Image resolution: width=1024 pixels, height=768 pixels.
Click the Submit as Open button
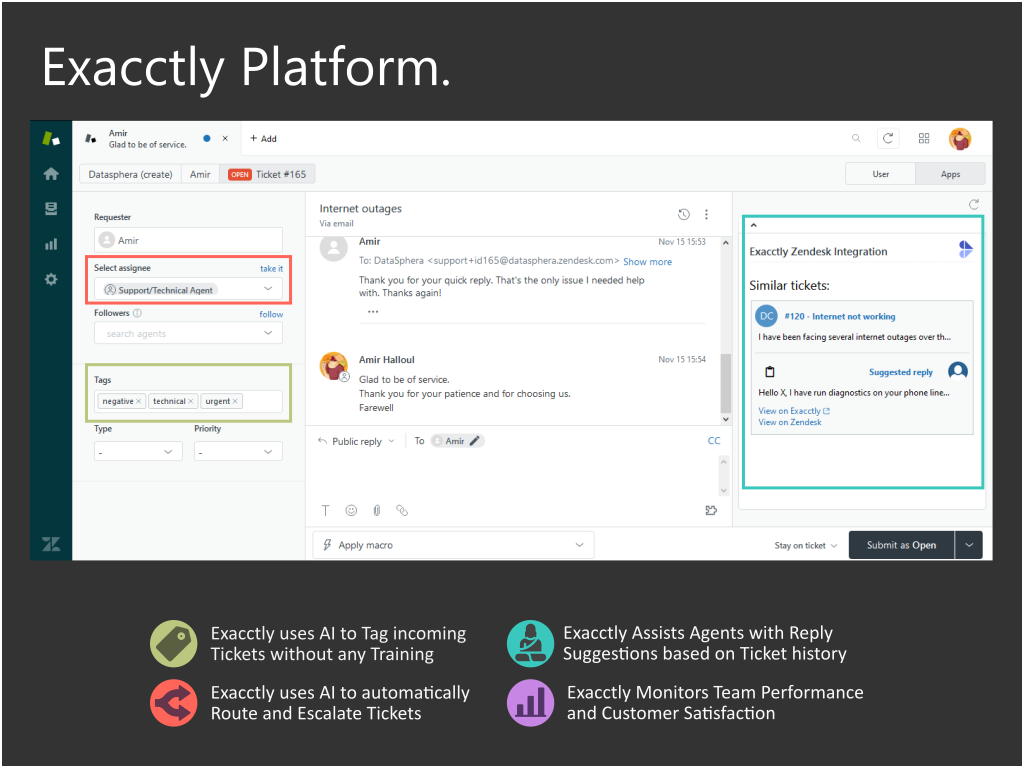point(901,545)
